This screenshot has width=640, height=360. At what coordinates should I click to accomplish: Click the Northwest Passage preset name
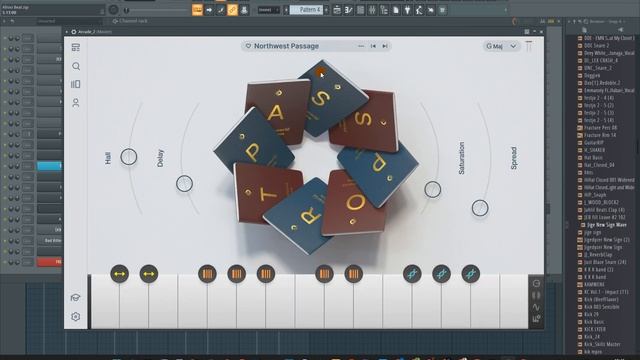tap(286, 46)
